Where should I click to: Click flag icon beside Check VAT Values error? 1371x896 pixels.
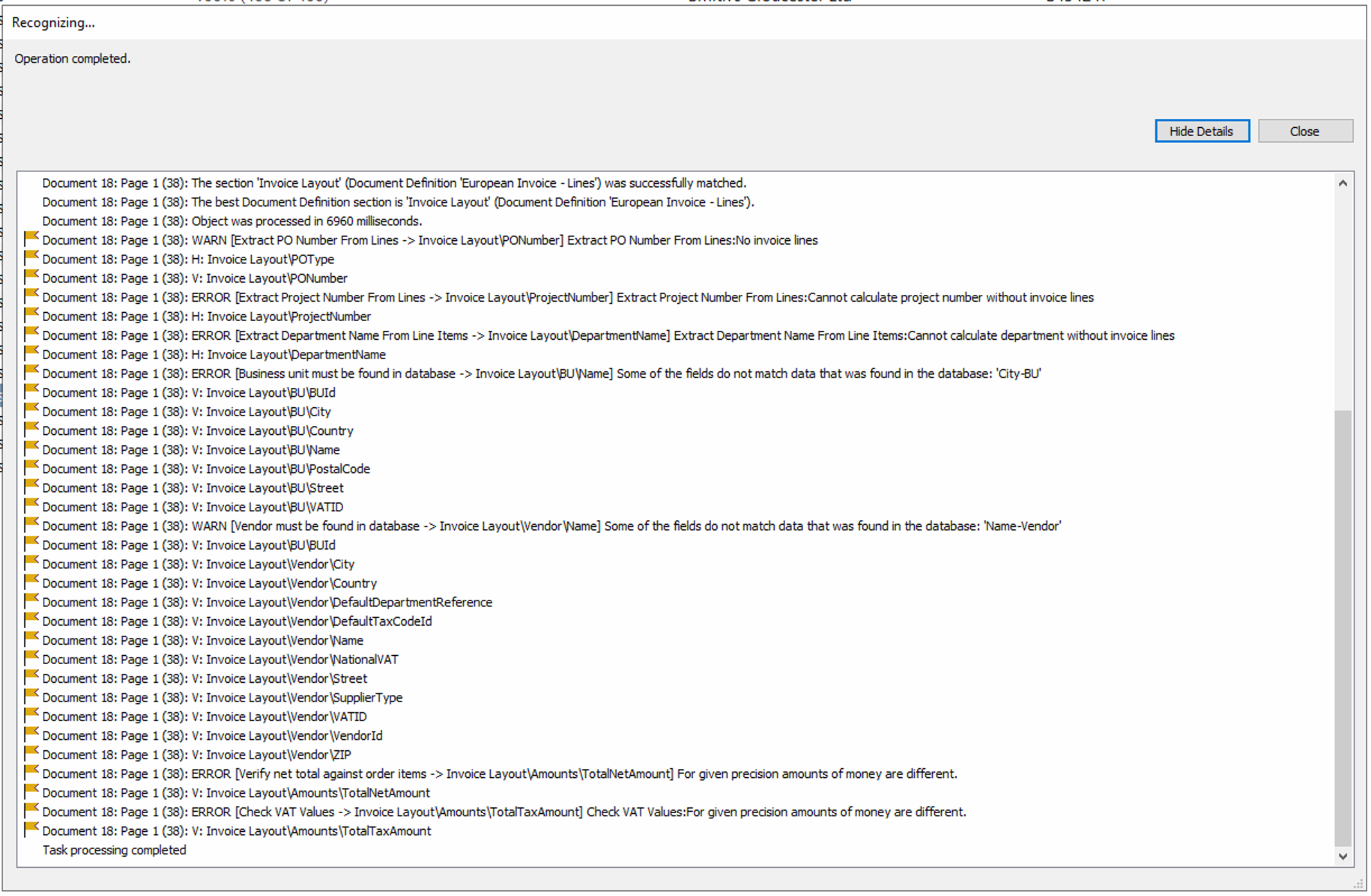click(x=31, y=811)
